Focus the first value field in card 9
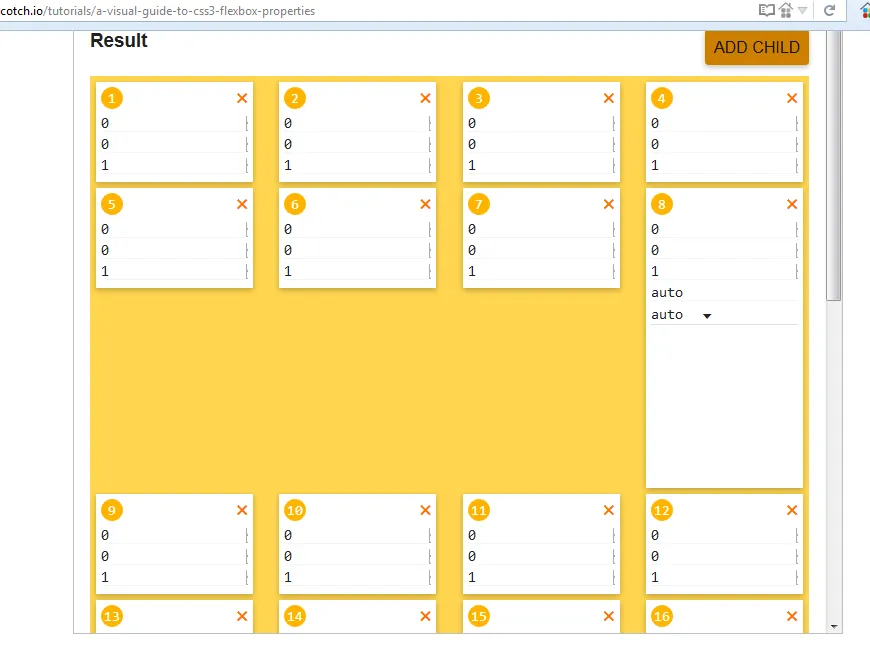The width and height of the screenshot is (870, 663). 174,535
